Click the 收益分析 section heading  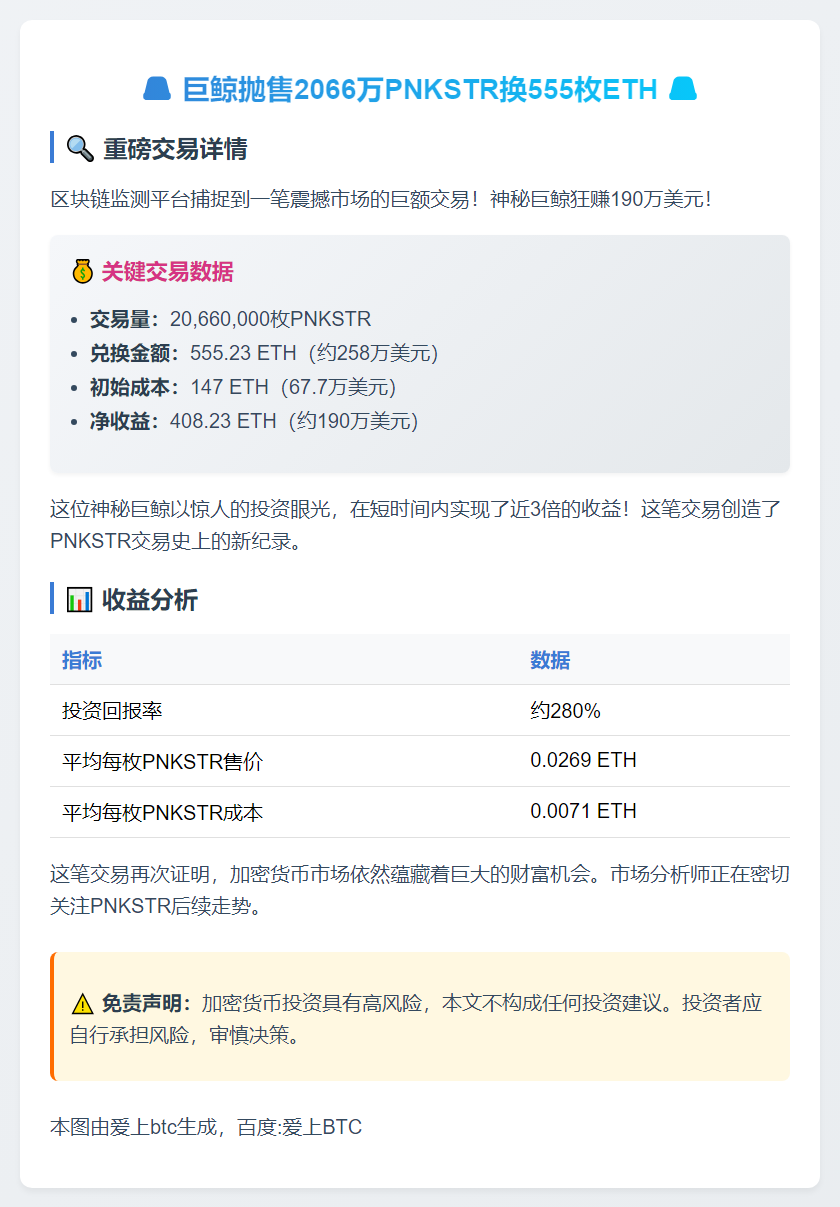point(150,600)
